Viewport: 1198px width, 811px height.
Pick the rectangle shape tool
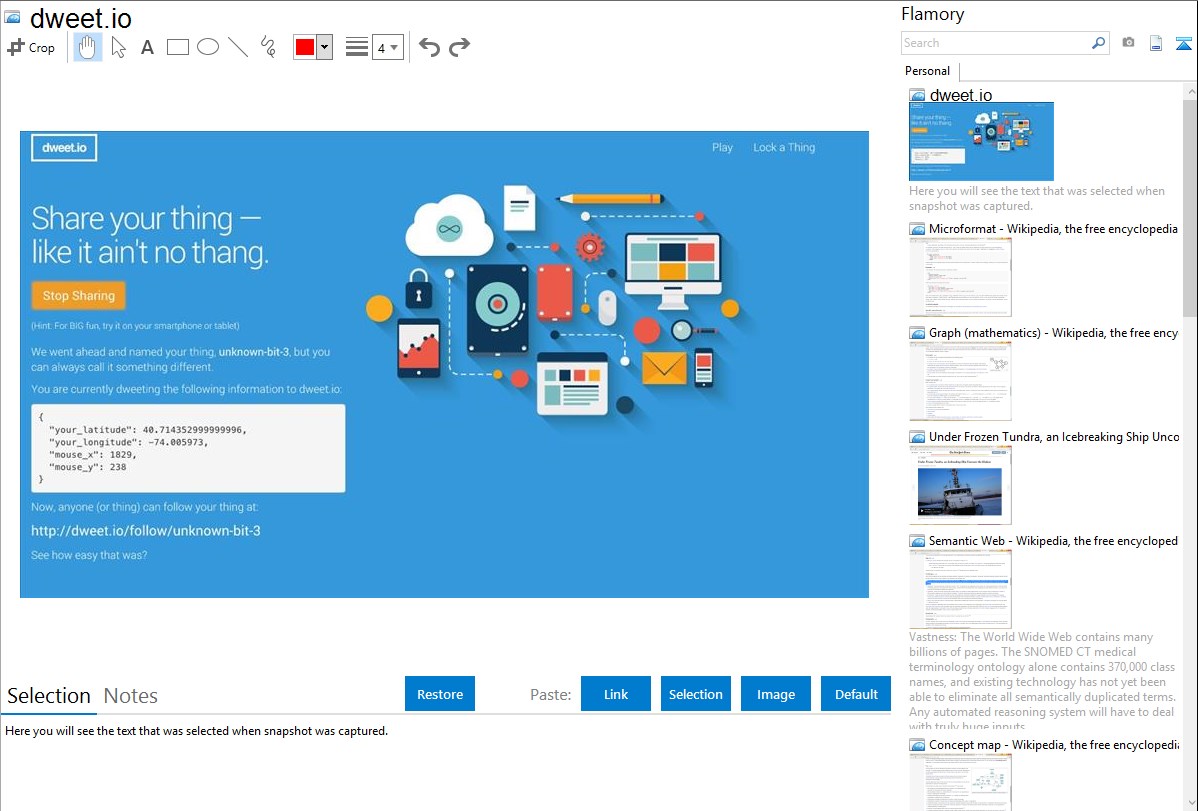tap(178, 47)
